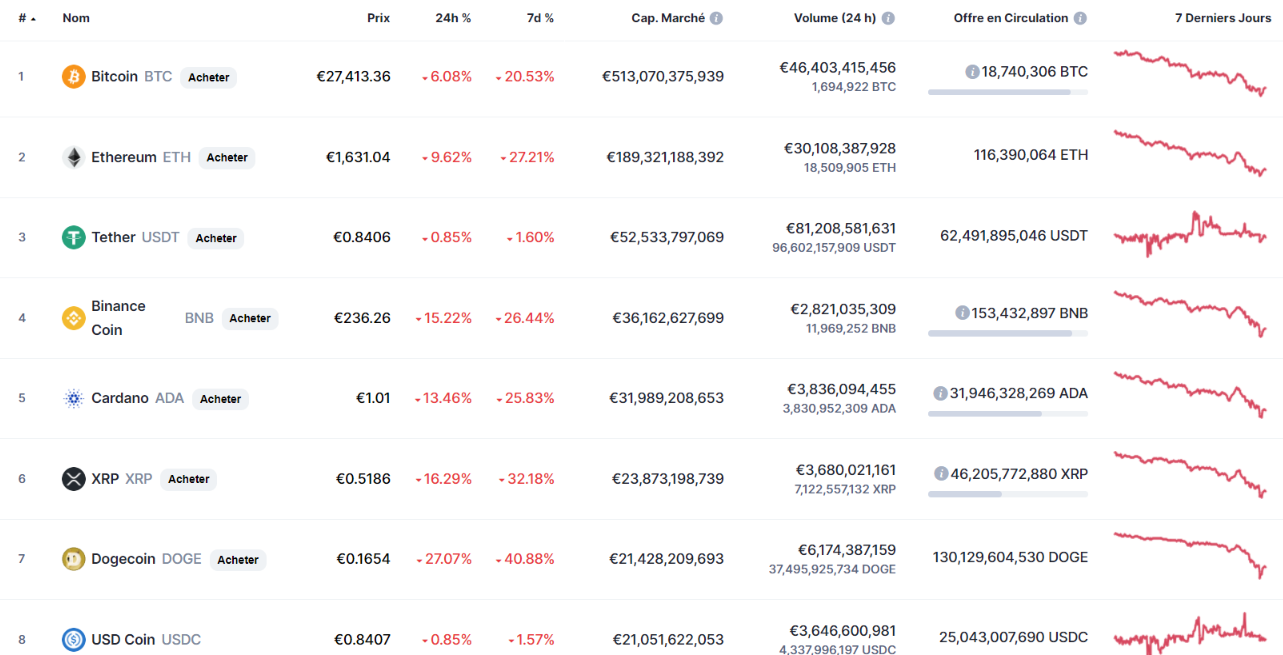This screenshot has height=655, width=1283.
Task: Click the Binance Coin logo icon
Action: click(x=74, y=318)
